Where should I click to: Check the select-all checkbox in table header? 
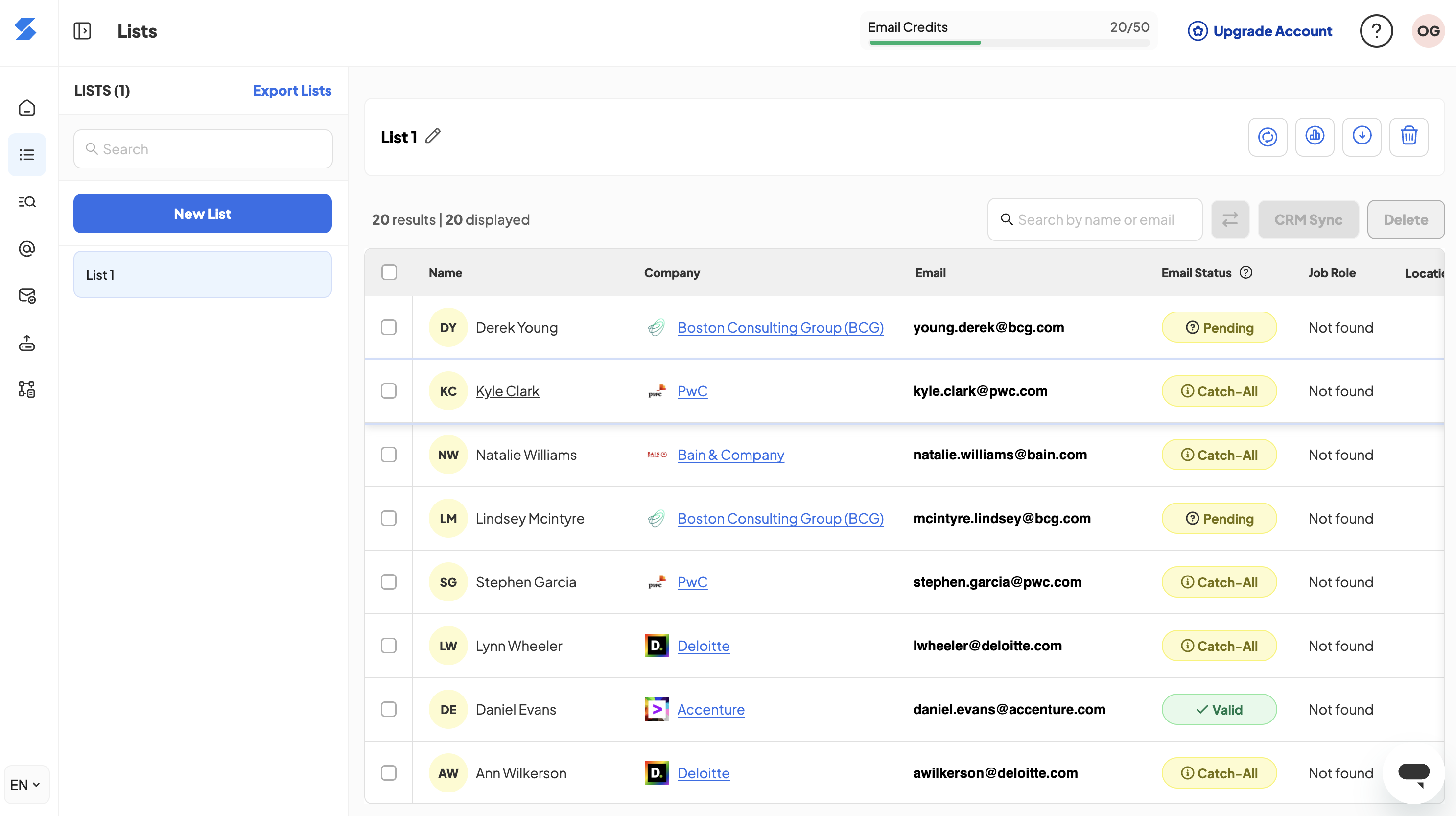(x=389, y=272)
